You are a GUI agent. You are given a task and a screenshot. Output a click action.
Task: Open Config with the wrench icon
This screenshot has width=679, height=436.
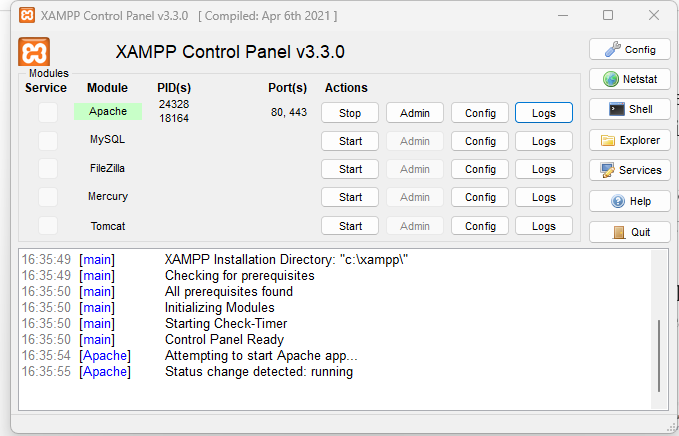click(629, 49)
